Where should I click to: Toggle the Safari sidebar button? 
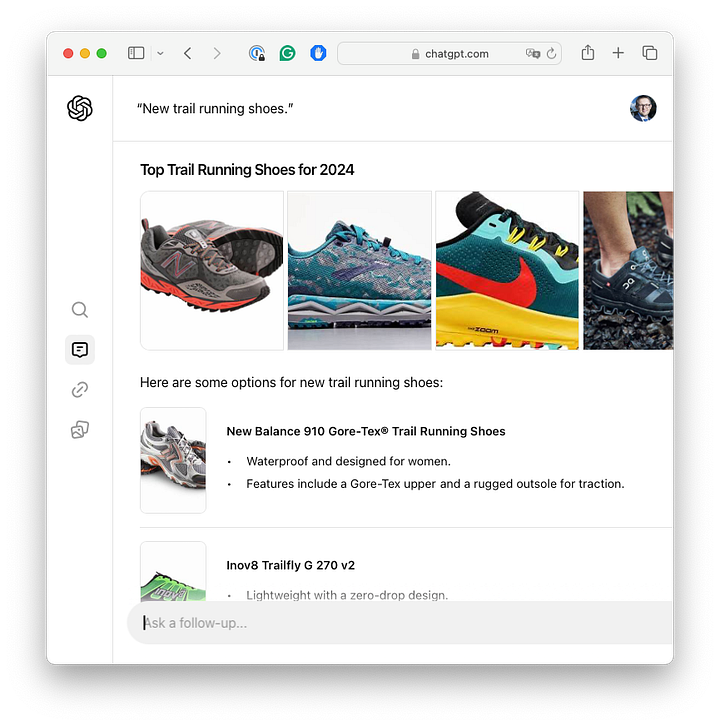click(136, 53)
